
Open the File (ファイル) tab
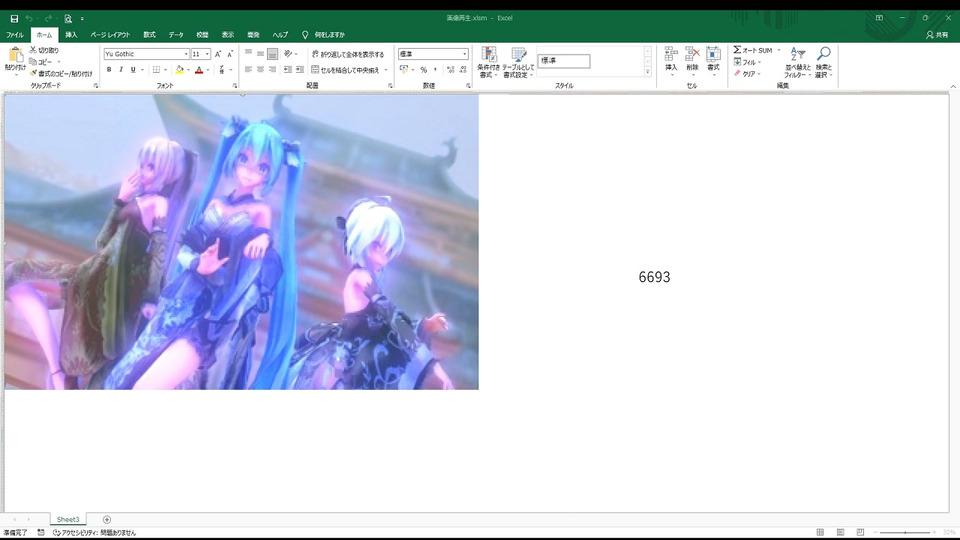click(15, 35)
